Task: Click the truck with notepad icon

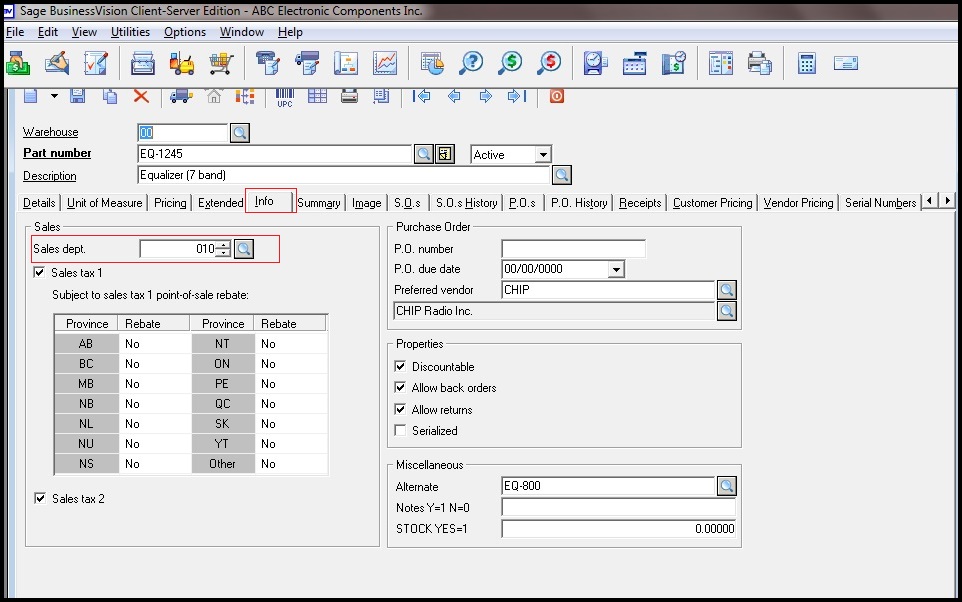Action: click(307, 63)
